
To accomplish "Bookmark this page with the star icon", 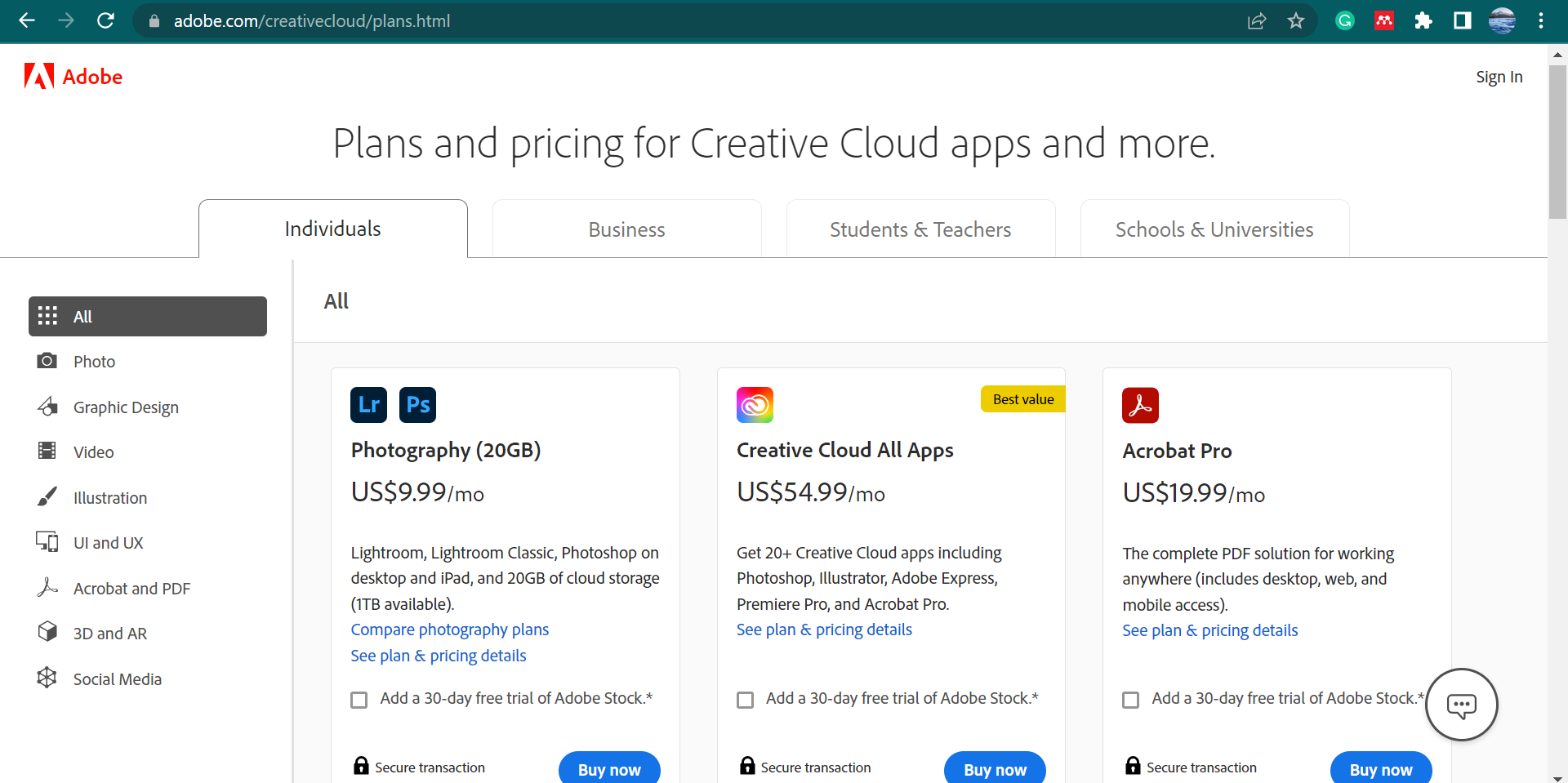I will click(x=1296, y=21).
